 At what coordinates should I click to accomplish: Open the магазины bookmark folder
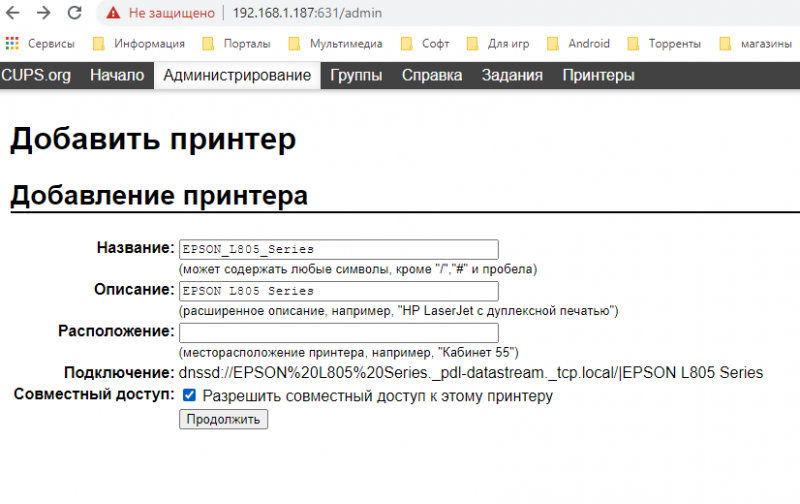pos(756,44)
